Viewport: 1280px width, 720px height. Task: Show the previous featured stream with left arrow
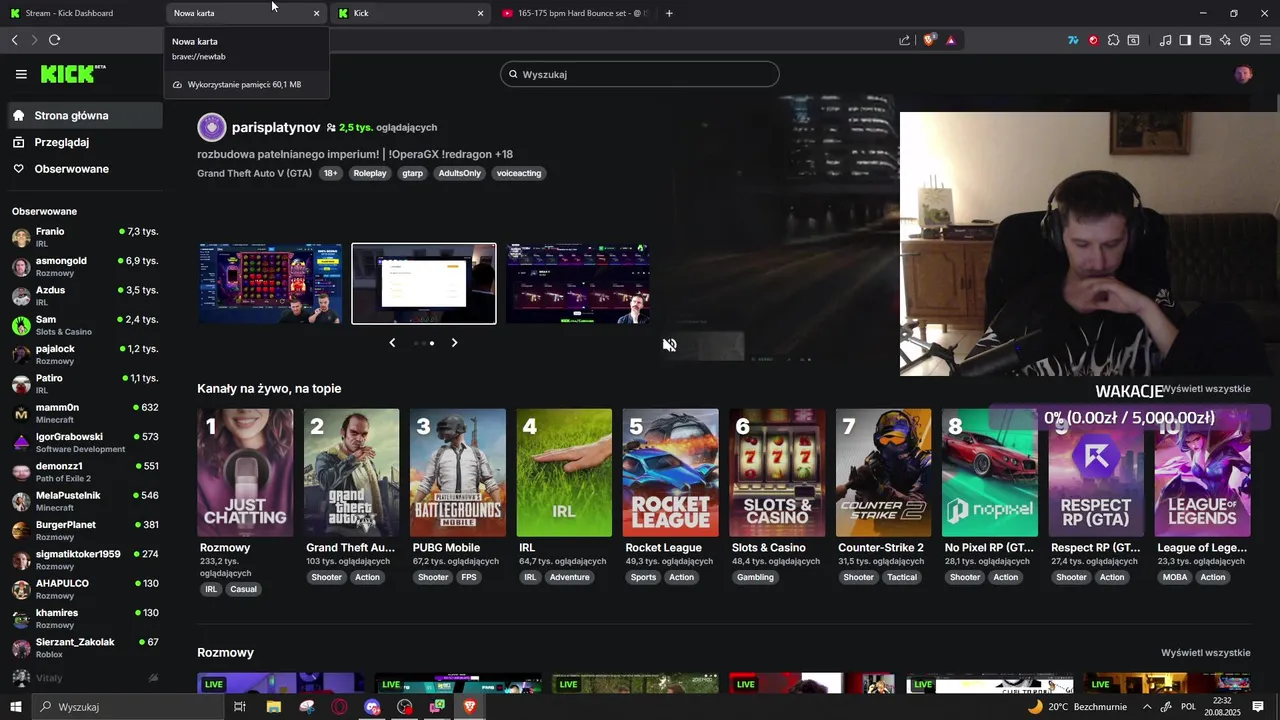(392, 343)
